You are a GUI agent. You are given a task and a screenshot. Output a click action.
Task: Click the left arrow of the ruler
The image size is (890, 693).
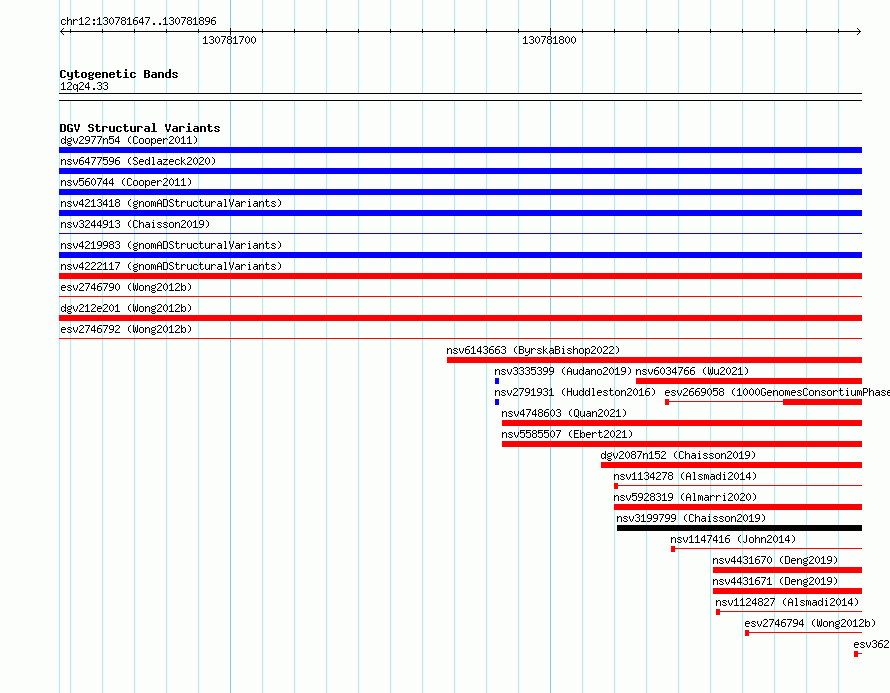coord(62,31)
